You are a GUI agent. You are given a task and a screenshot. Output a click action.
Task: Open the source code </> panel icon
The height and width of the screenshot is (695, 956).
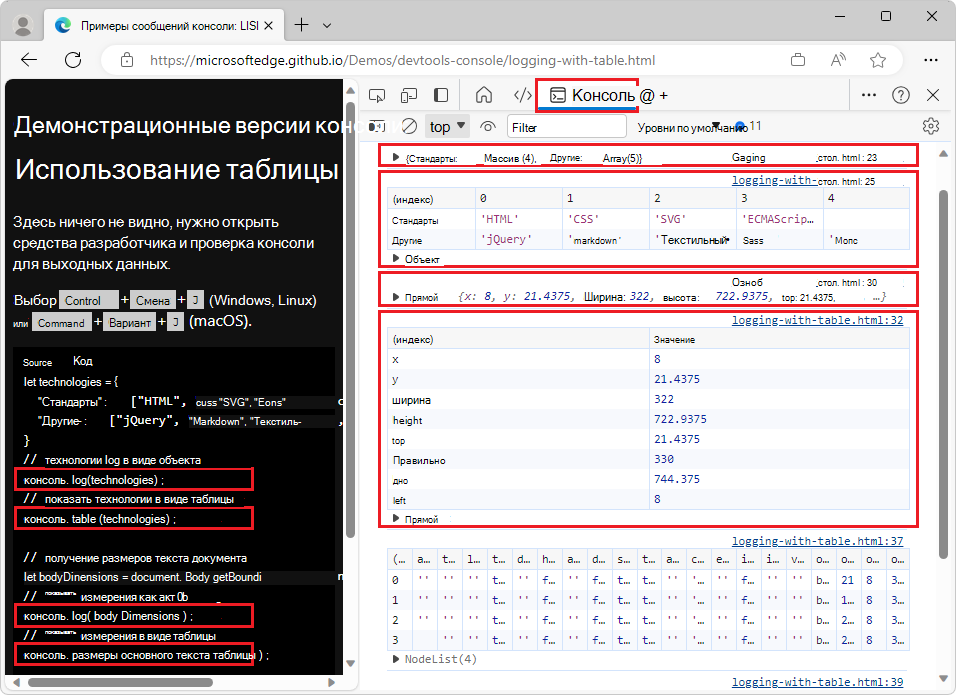(x=521, y=94)
